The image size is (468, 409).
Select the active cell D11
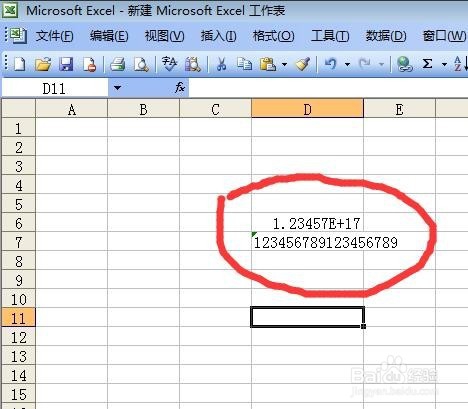point(307,317)
